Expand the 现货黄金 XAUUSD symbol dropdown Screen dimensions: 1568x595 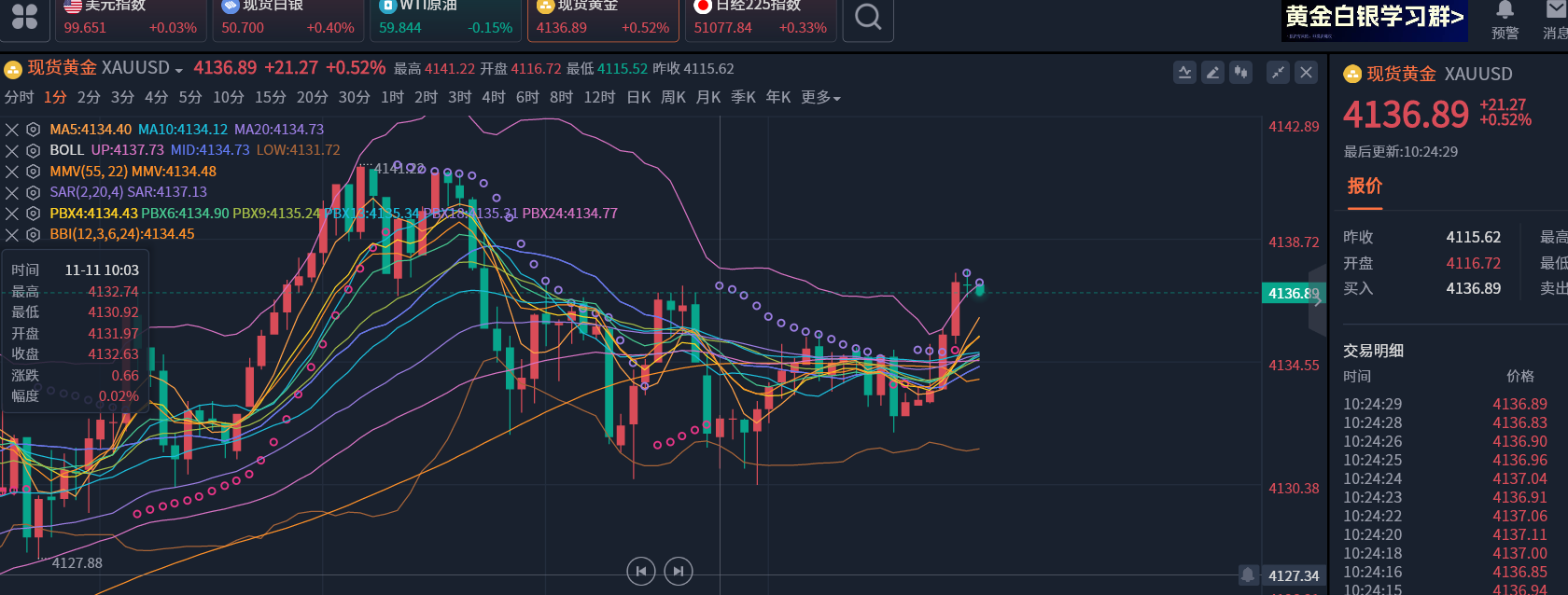(x=178, y=70)
